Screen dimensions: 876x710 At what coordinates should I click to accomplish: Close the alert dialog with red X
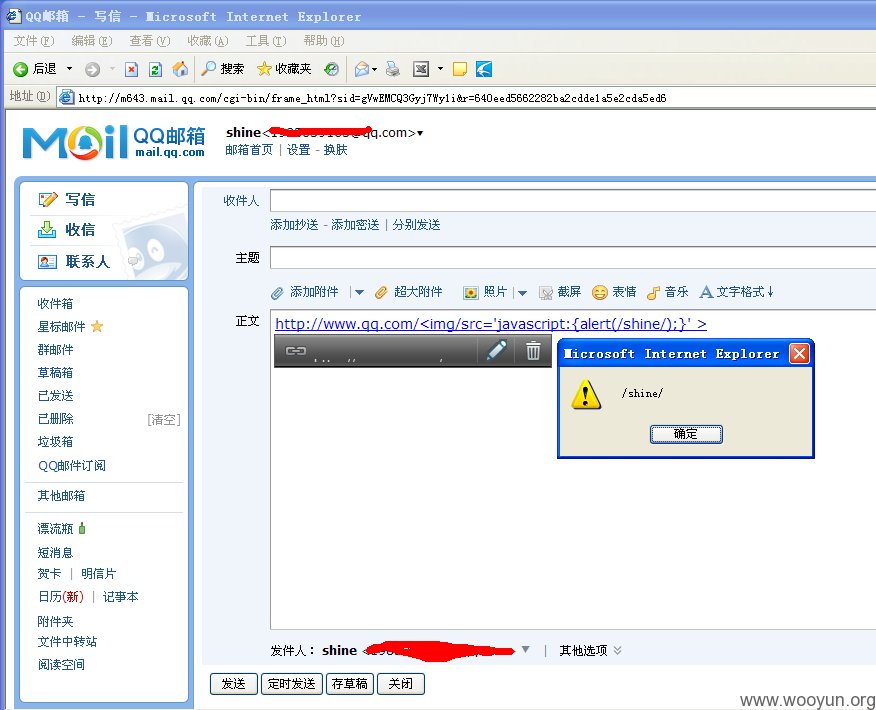(799, 354)
